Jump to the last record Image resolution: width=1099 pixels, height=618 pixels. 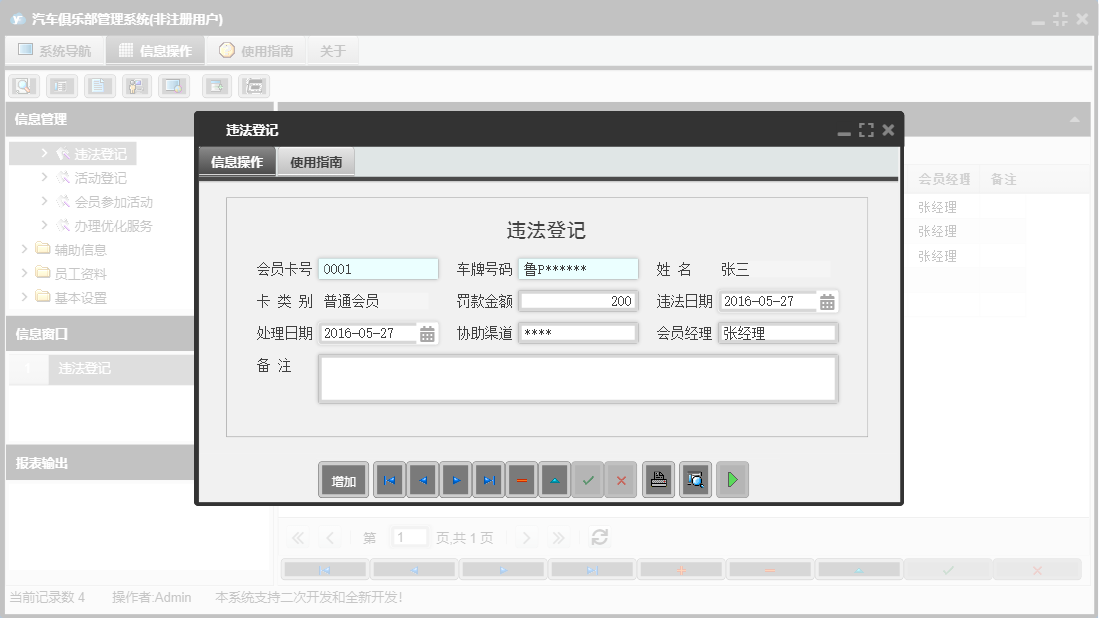(488, 480)
